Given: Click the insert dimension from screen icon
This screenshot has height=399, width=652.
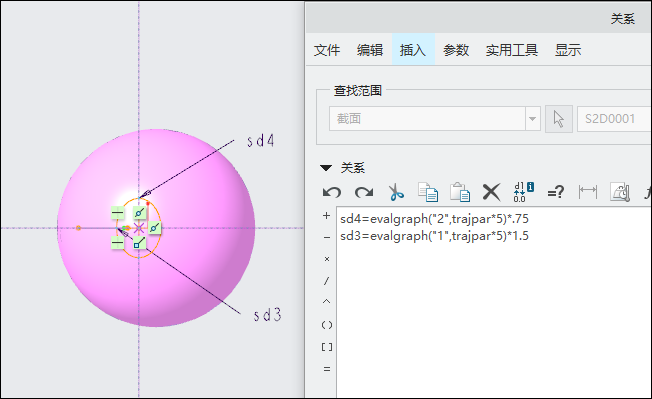Looking at the screenshot, I should coord(588,192).
